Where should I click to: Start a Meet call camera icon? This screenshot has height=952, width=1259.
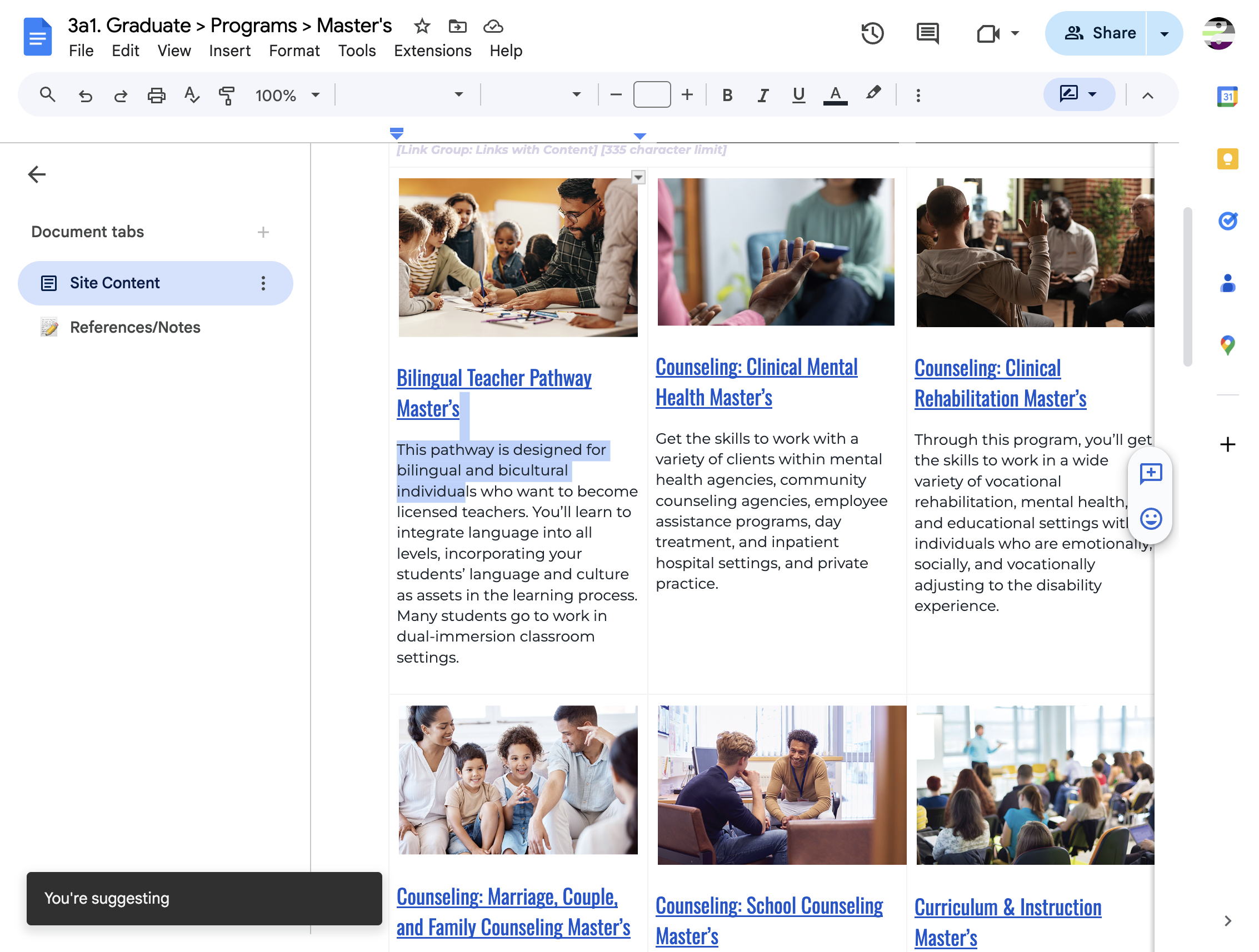987,33
